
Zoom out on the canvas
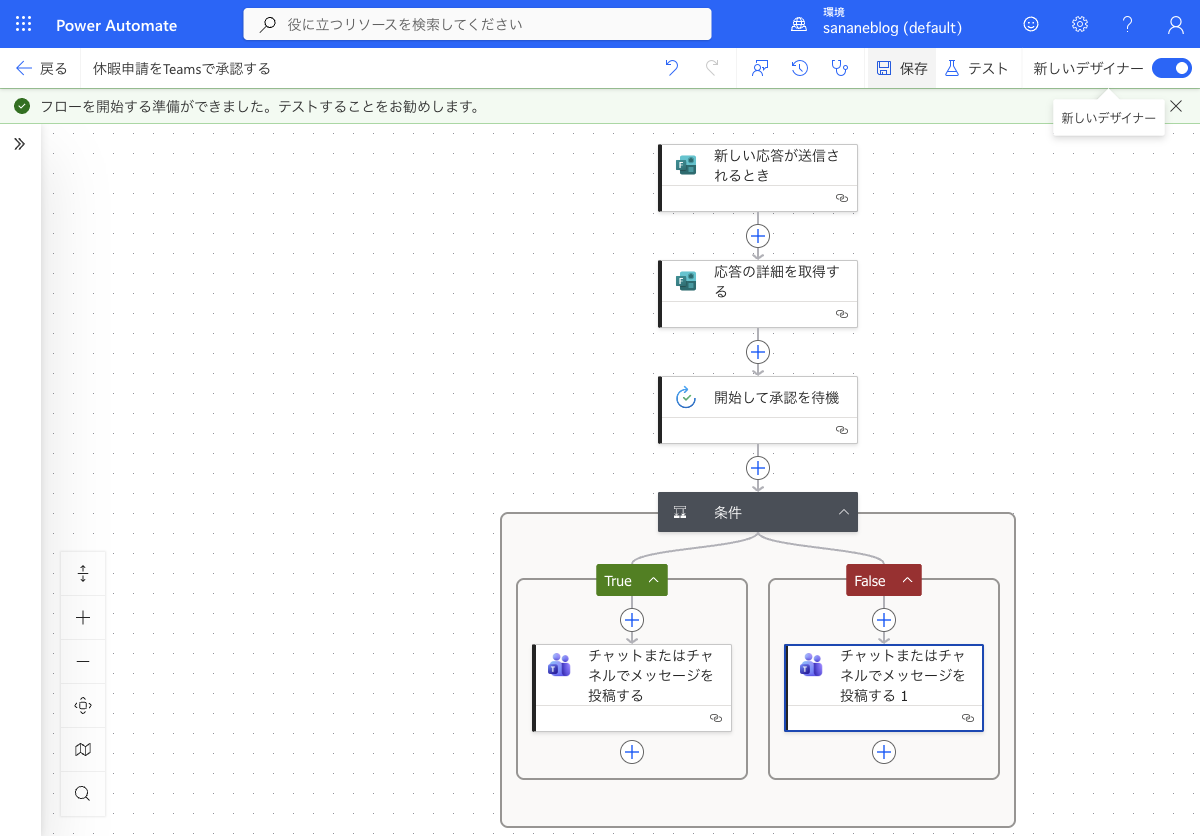pos(83,662)
